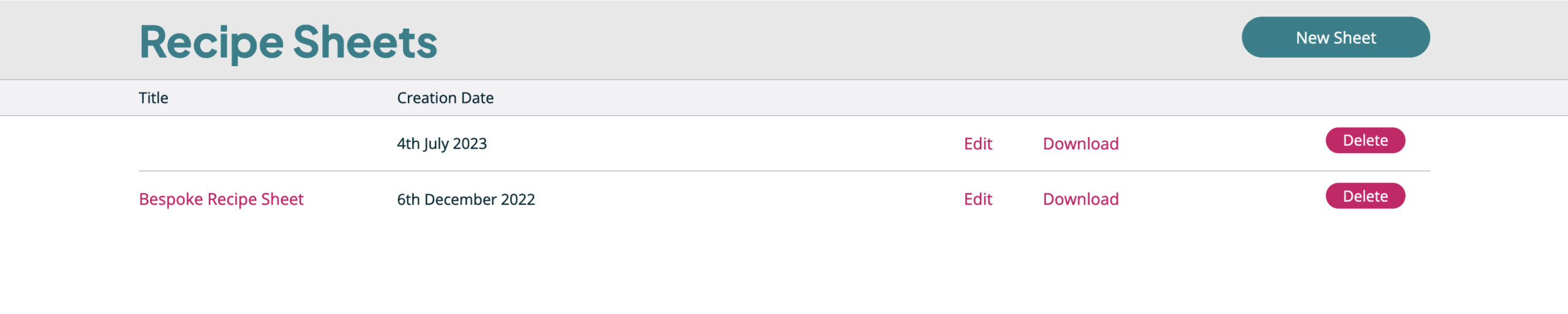Remove the sheet dated 6th December 2022
The width and height of the screenshot is (1568, 314).
click(1365, 196)
